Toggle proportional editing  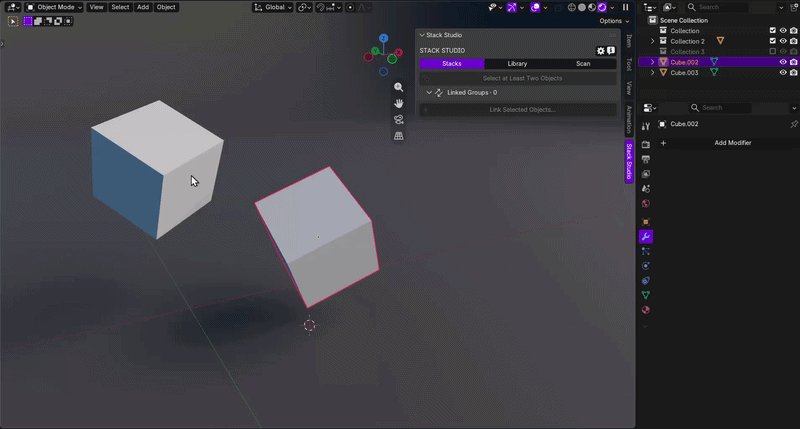[351, 7]
